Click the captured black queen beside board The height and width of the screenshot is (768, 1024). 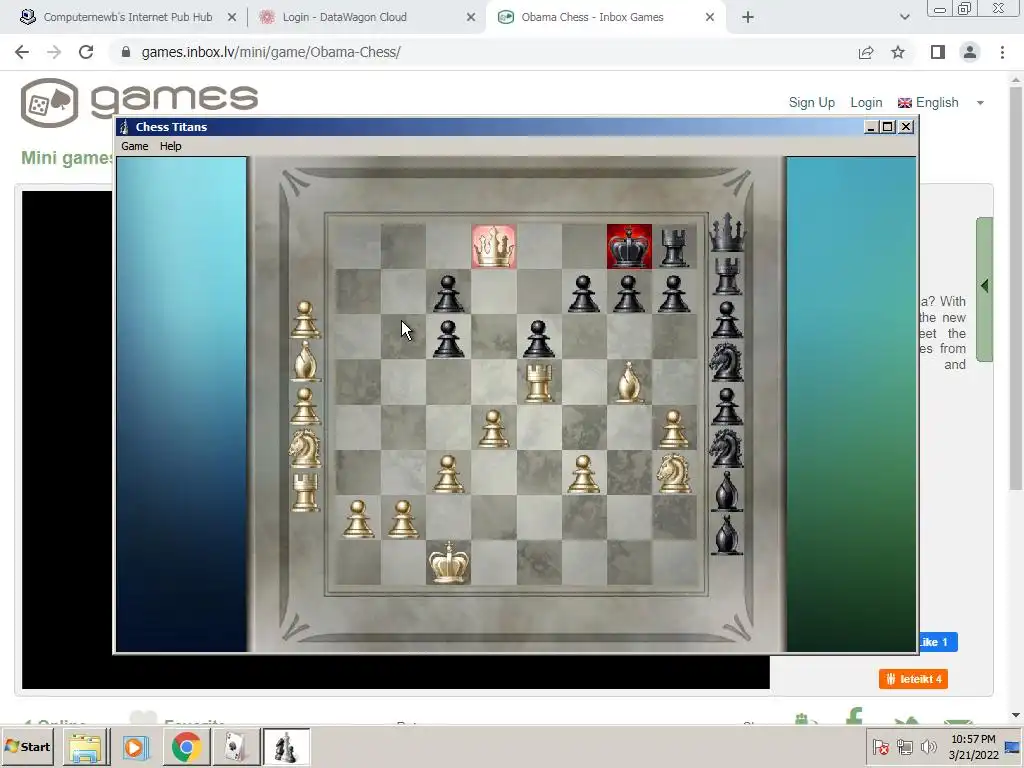tap(727, 232)
